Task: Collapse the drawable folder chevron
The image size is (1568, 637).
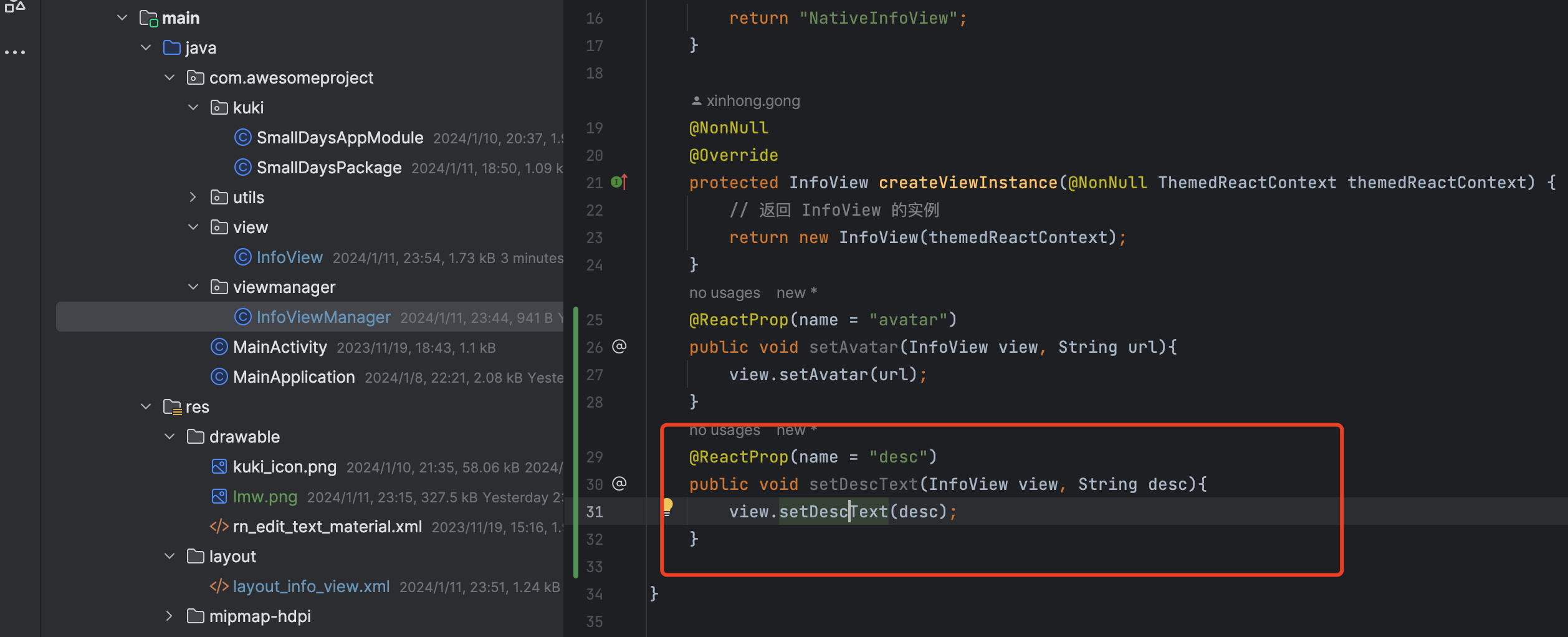Action: tap(170, 437)
